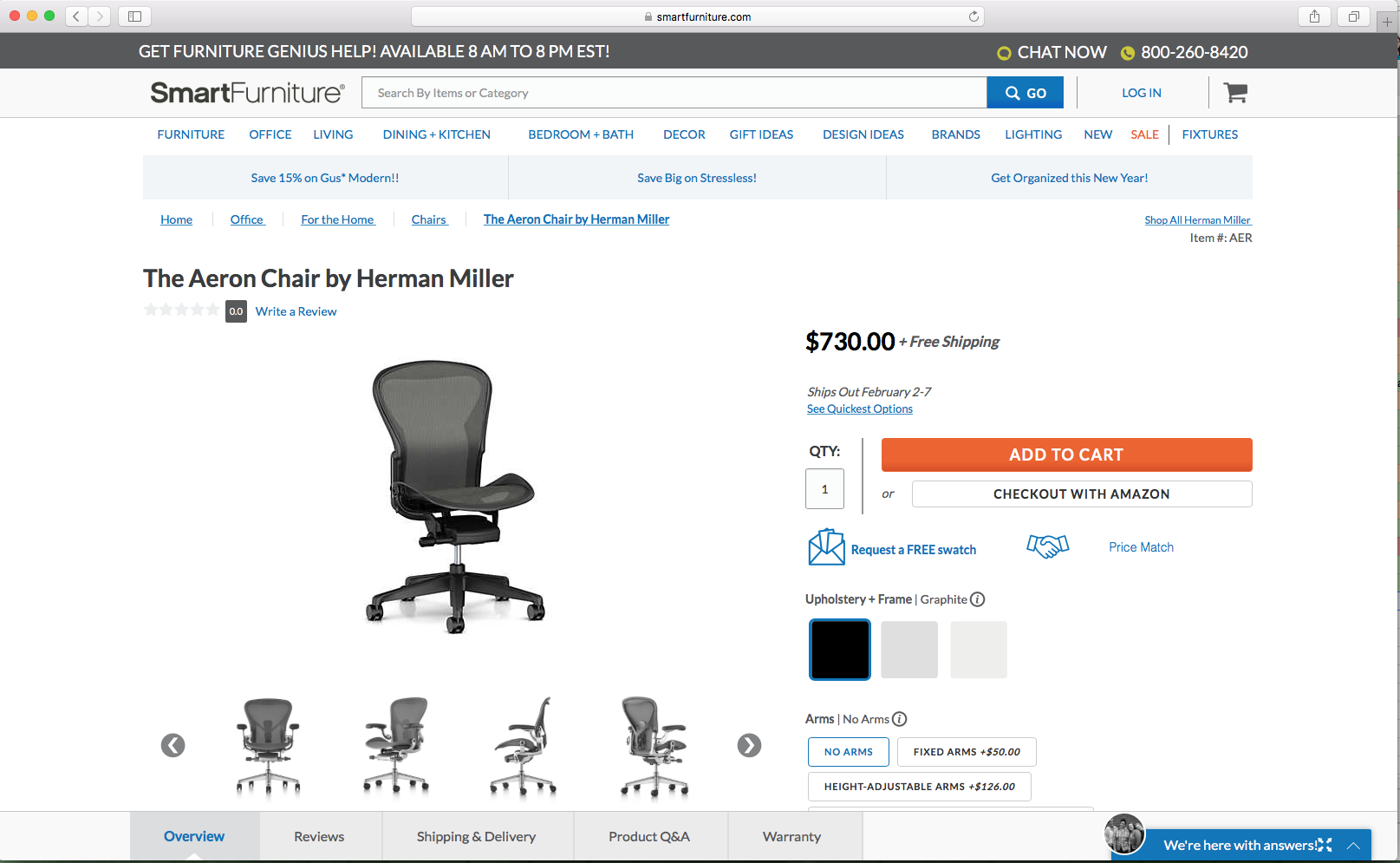
Task: Advance the thumbnail carousel with the right arrow
Action: pos(749,745)
